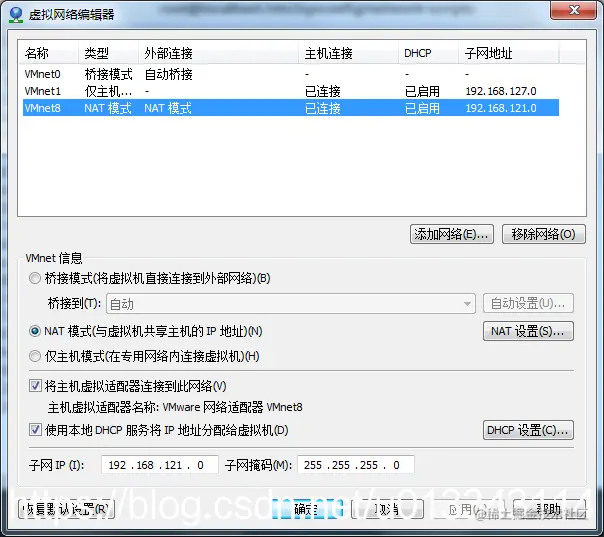Click the Virtual Network Editor title icon
The height and width of the screenshot is (537, 604).
click(16, 14)
